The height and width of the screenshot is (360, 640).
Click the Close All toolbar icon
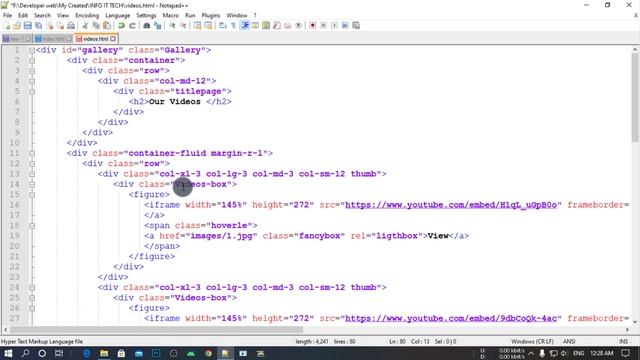[x=60, y=25]
